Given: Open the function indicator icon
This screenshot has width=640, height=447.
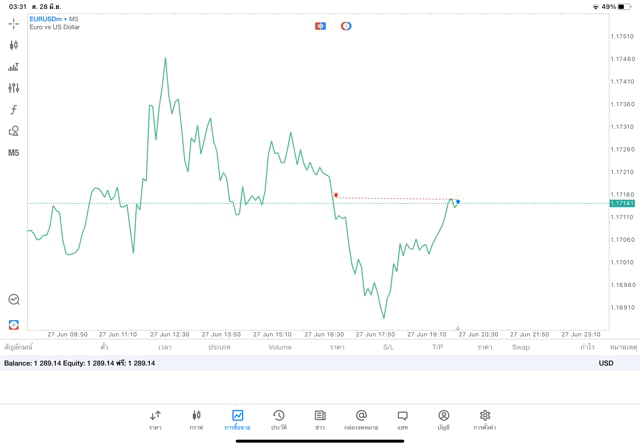Looking at the screenshot, I should point(14,110).
